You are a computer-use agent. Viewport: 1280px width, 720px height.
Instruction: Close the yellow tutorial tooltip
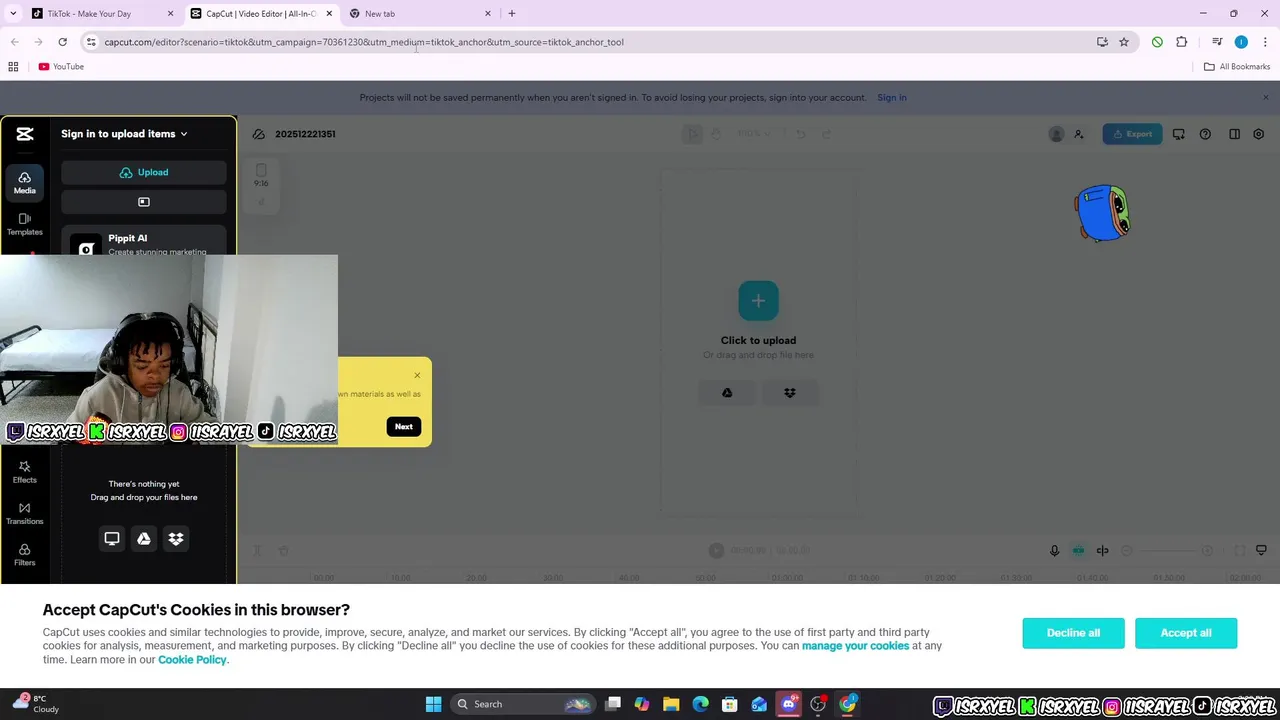pyautogui.click(x=417, y=375)
